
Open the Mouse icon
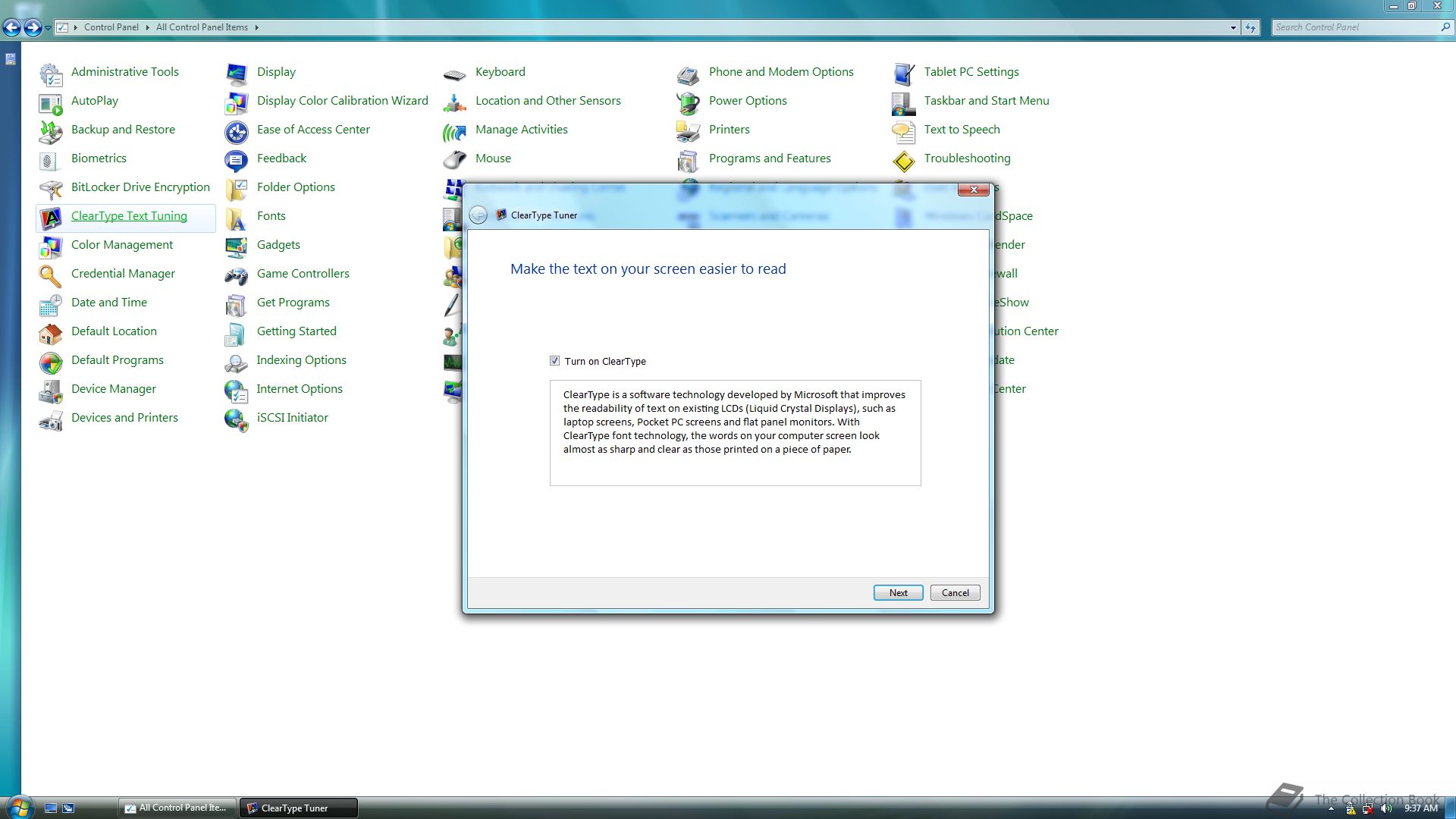[455, 161]
